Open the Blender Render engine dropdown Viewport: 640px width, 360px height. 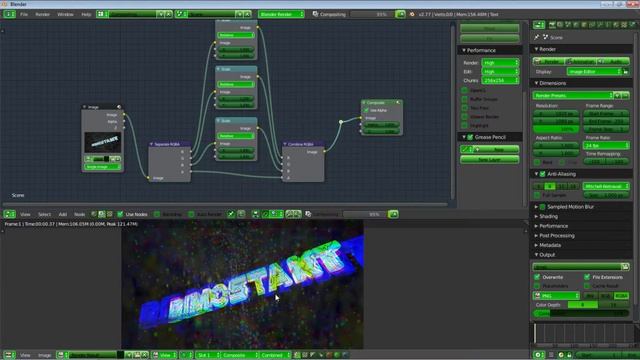[281, 14]
